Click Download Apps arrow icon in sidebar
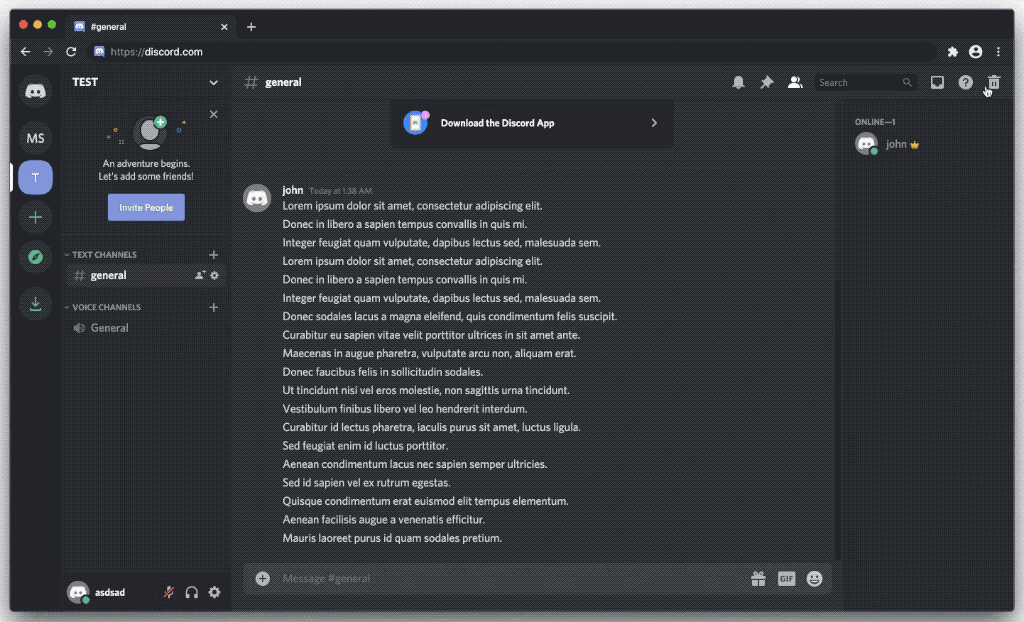Screen dimensions: 1024x622 pos(35,304)
